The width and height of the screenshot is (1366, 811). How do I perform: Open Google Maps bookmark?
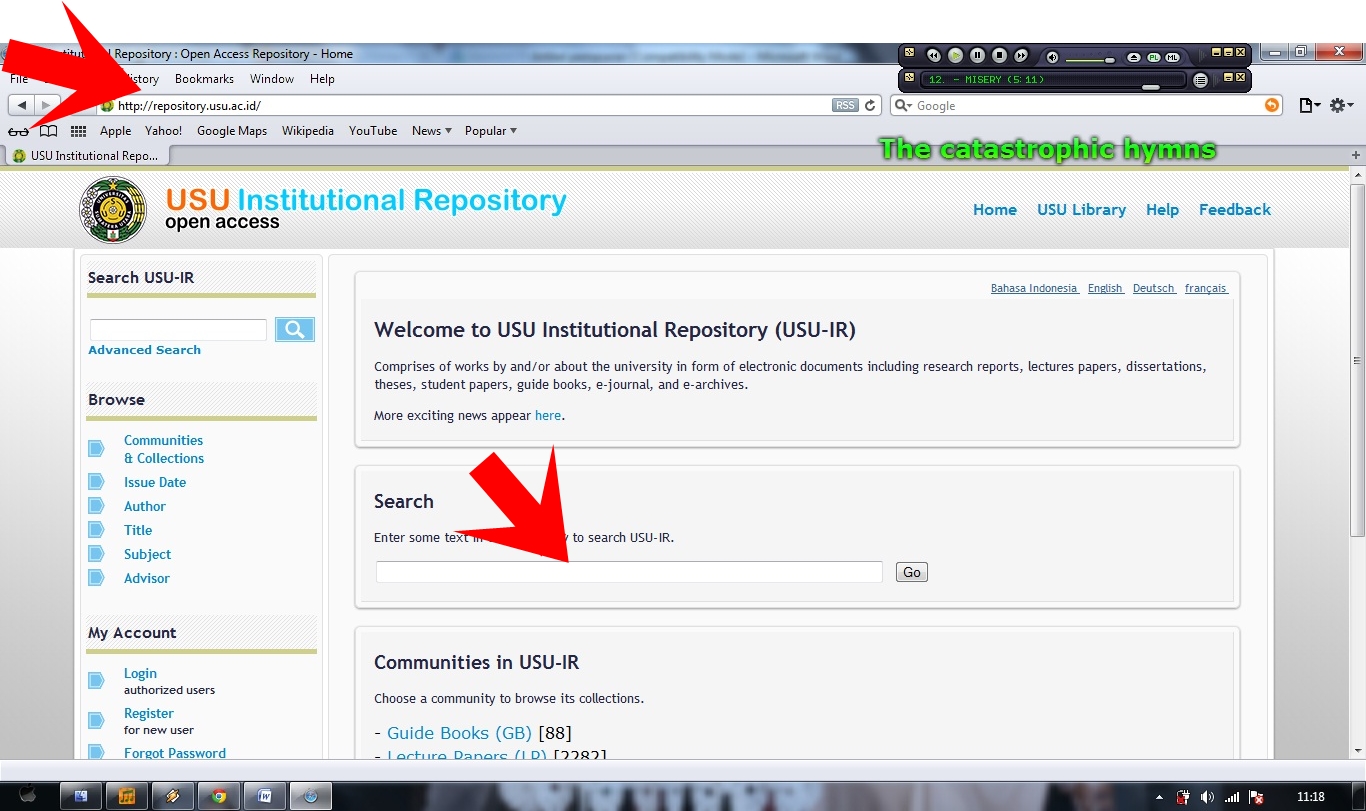click(x=232, y=131)
